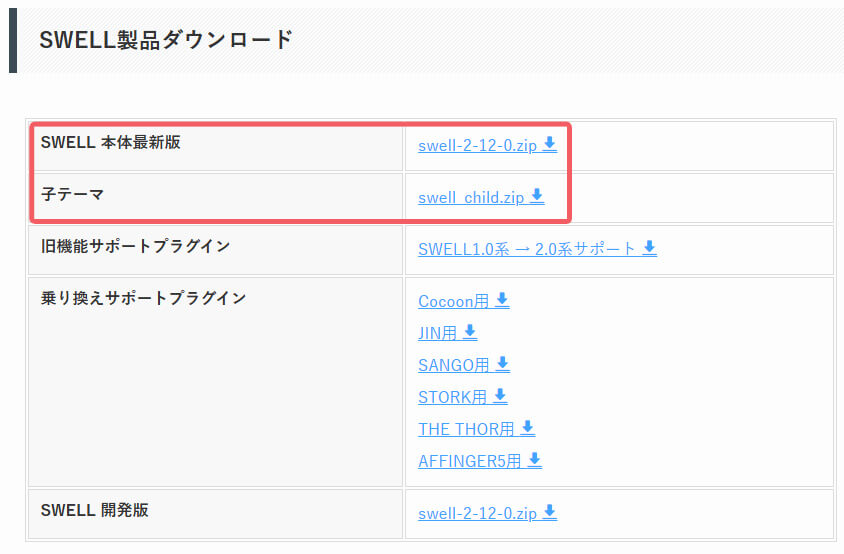Click download icon in SWELL 開発版 row

pos(550,511)
